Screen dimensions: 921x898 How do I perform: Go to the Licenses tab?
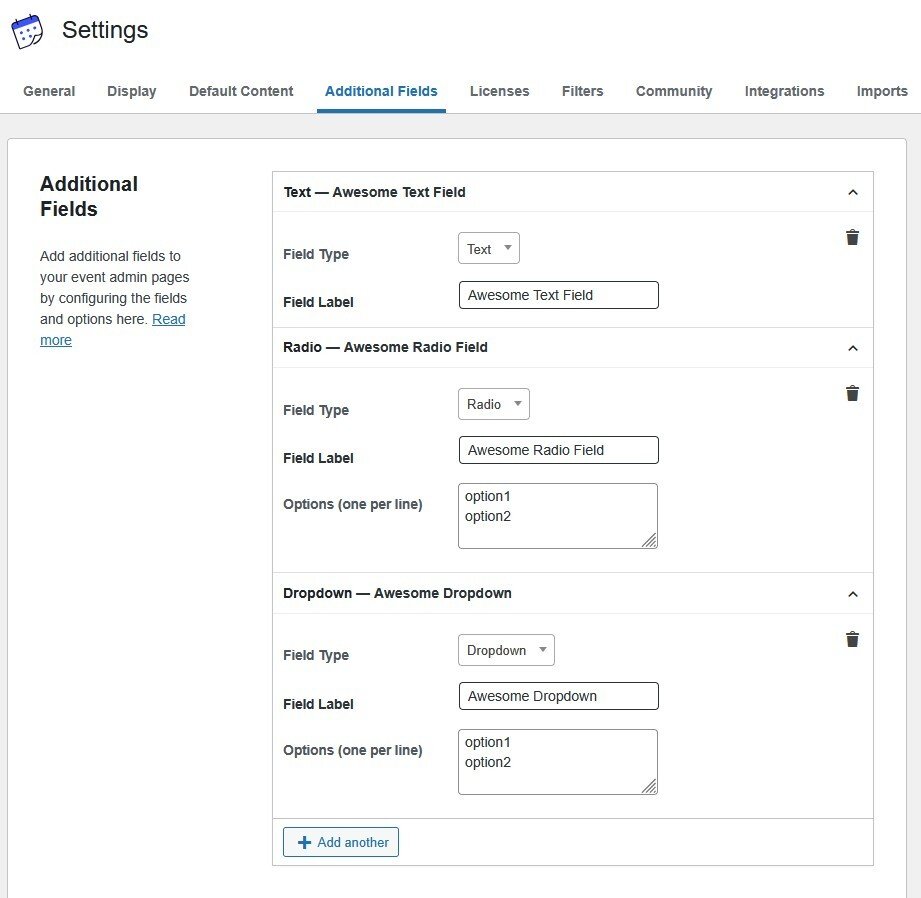(x=499, y=91)
